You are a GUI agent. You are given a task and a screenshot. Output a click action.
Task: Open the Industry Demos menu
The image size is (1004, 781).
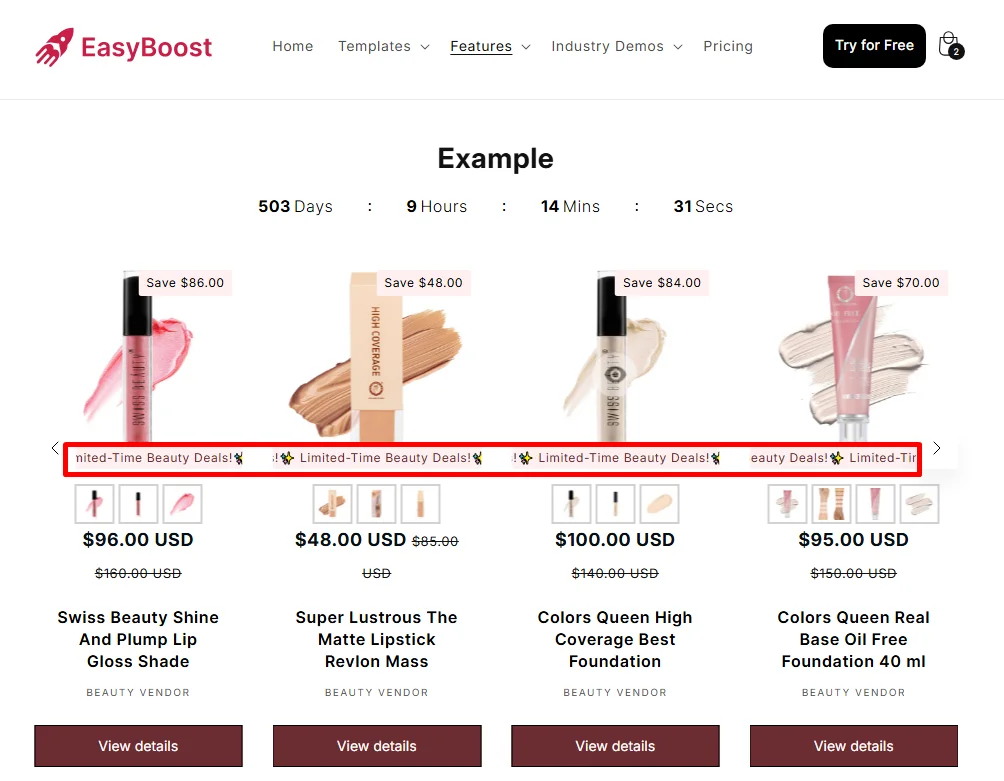(x=607, y=46)
